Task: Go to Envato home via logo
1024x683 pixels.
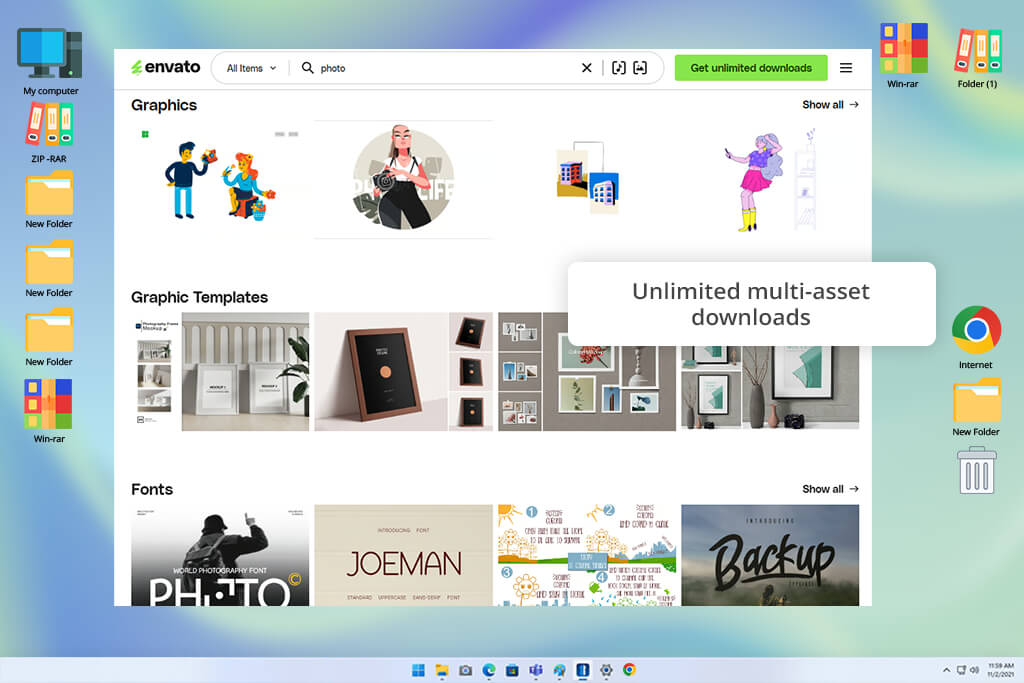Action: pos(166,67)
